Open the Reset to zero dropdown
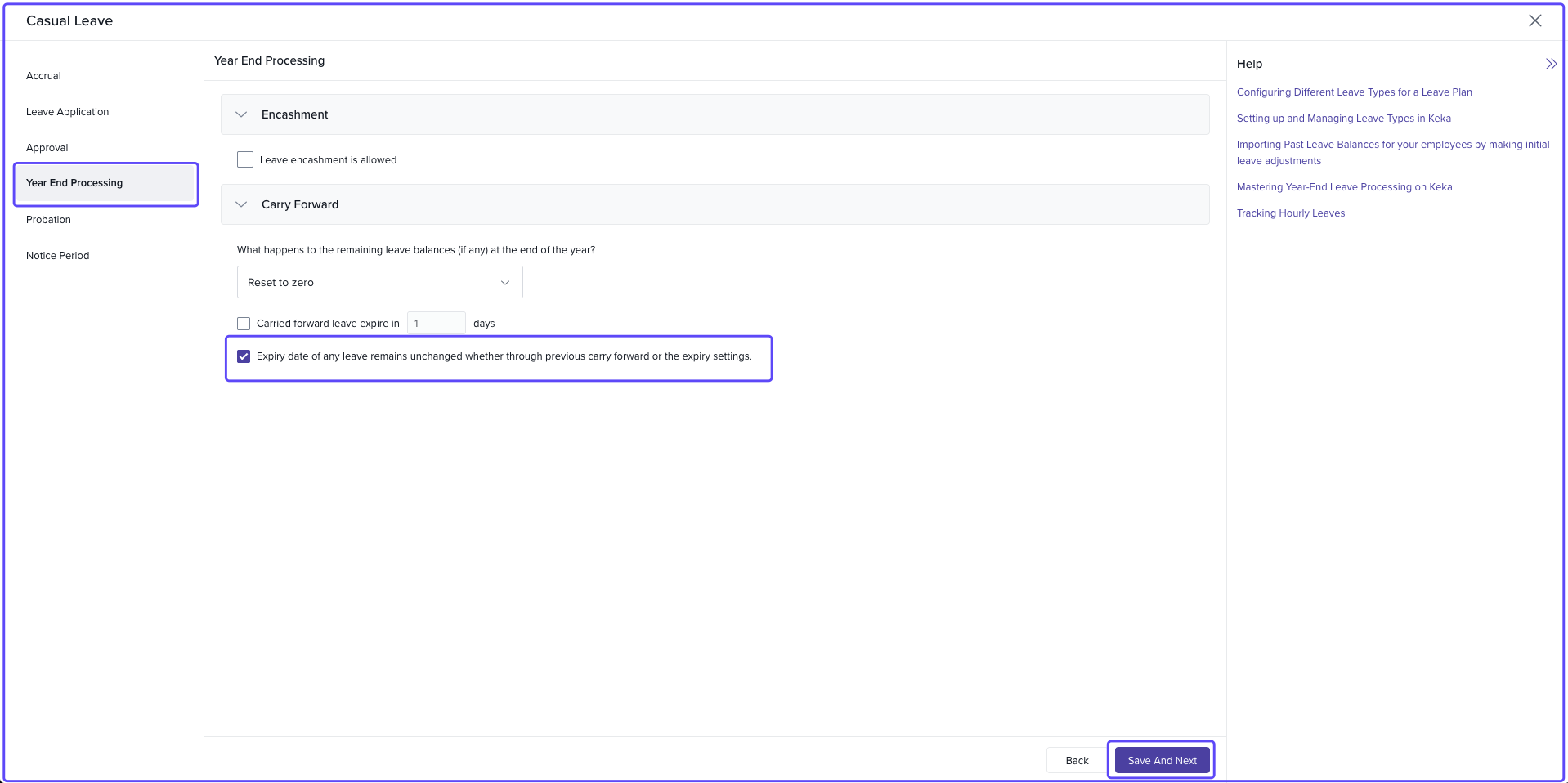 pyautogui.click(x=379, y=282)
